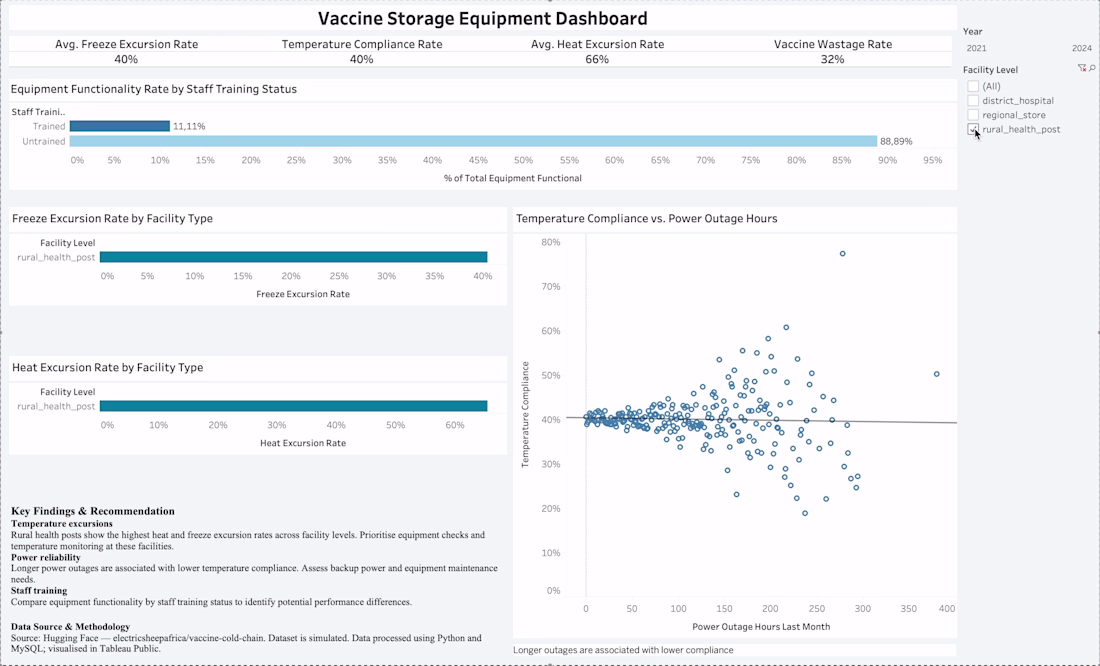This screenshot has height=666, width=1100.
Task: Click the Avg. Heat Excursion Rate KPI label
Action: pyautogui.click(x=598, y=44)
